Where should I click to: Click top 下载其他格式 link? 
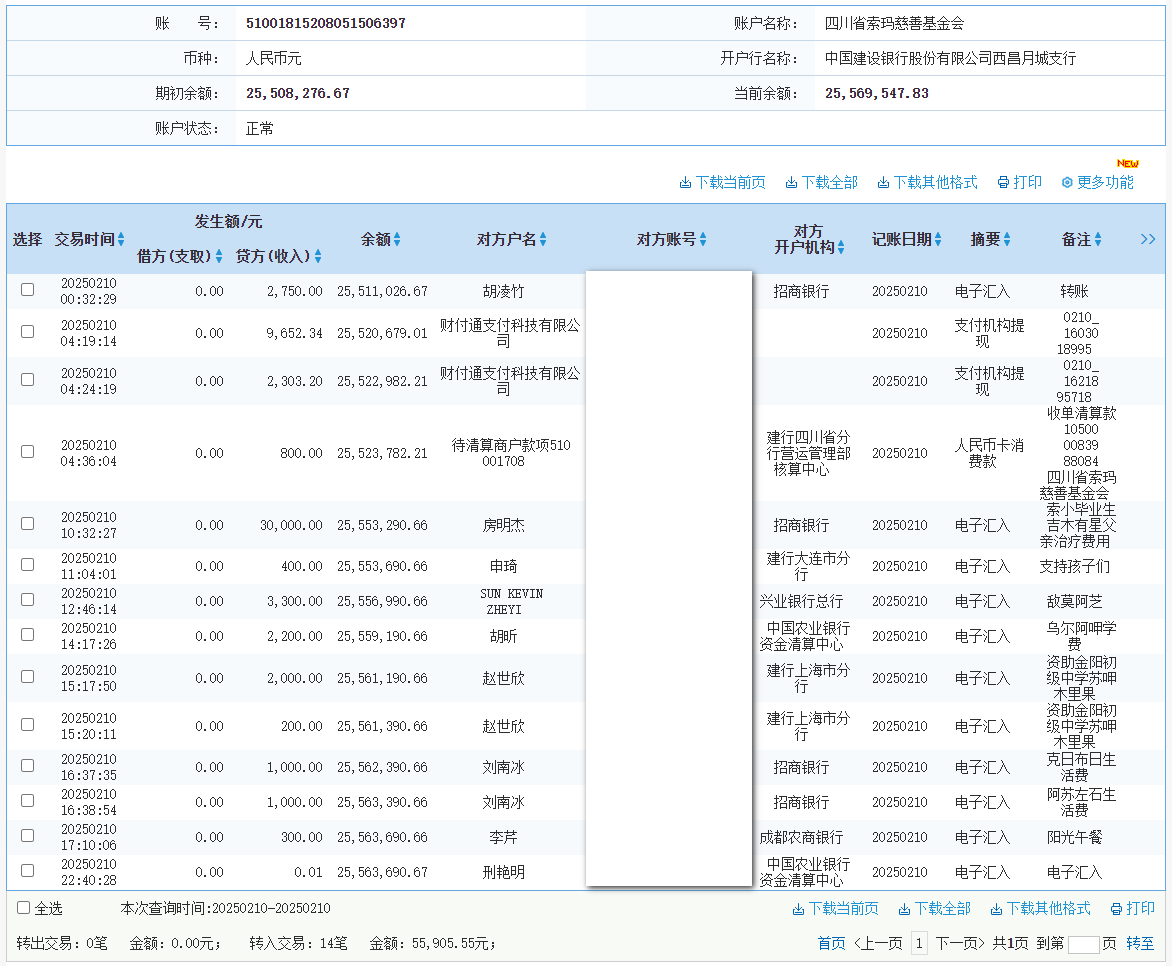coord(935,182)
